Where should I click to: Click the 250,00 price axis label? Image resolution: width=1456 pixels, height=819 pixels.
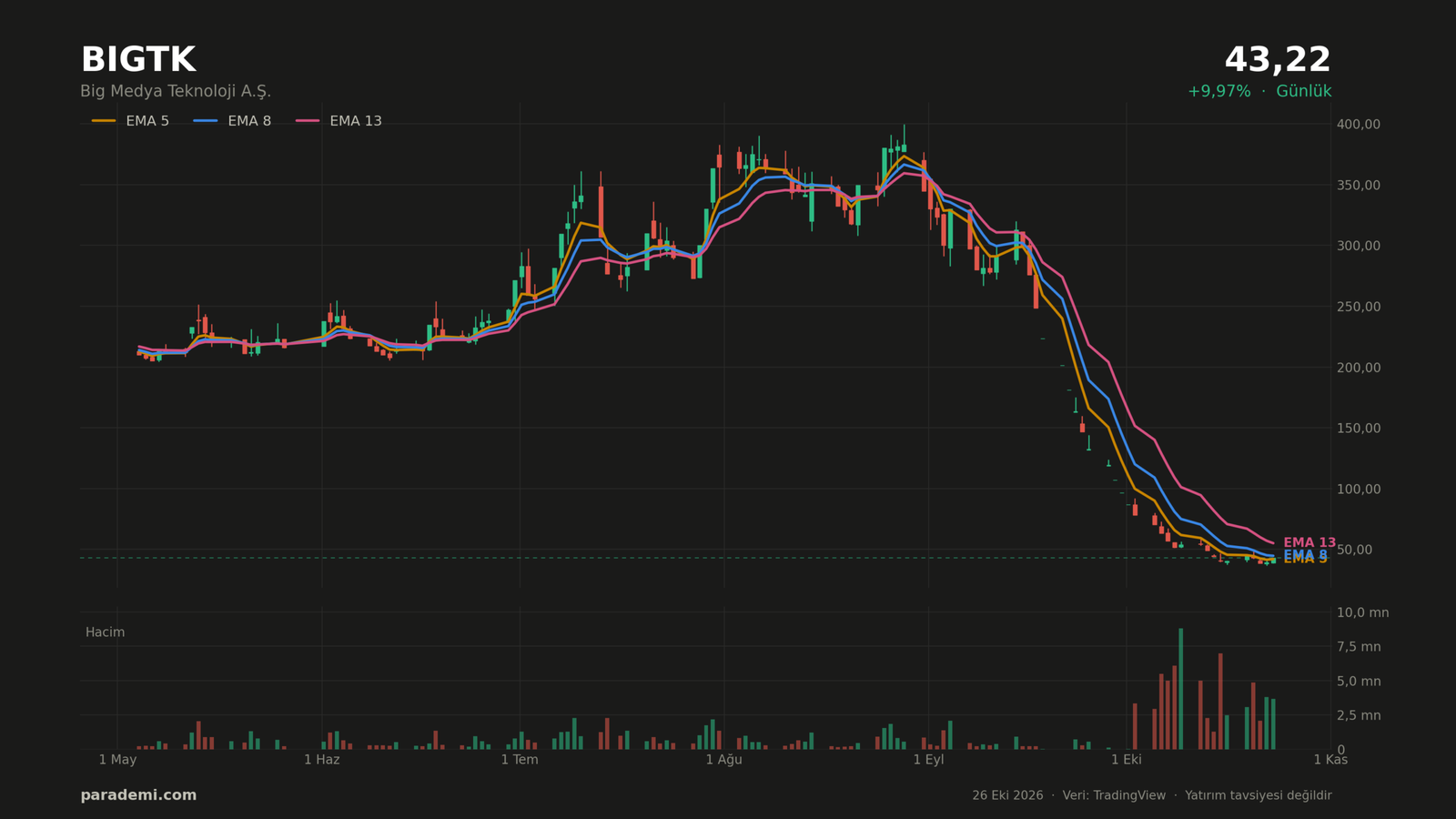coord(1359,307)
